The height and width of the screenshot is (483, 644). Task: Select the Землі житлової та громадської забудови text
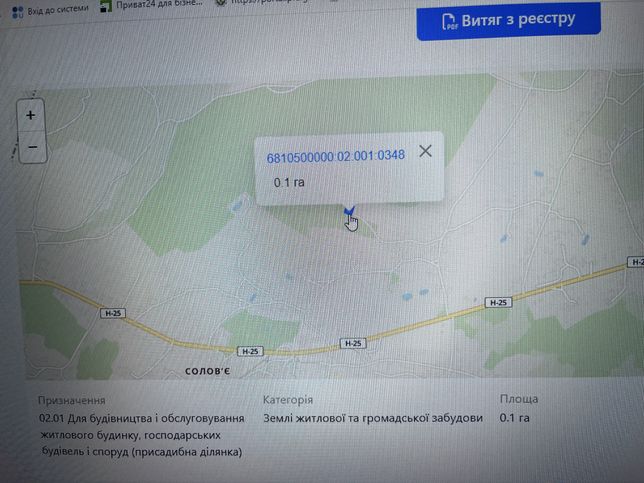point(373,418)
